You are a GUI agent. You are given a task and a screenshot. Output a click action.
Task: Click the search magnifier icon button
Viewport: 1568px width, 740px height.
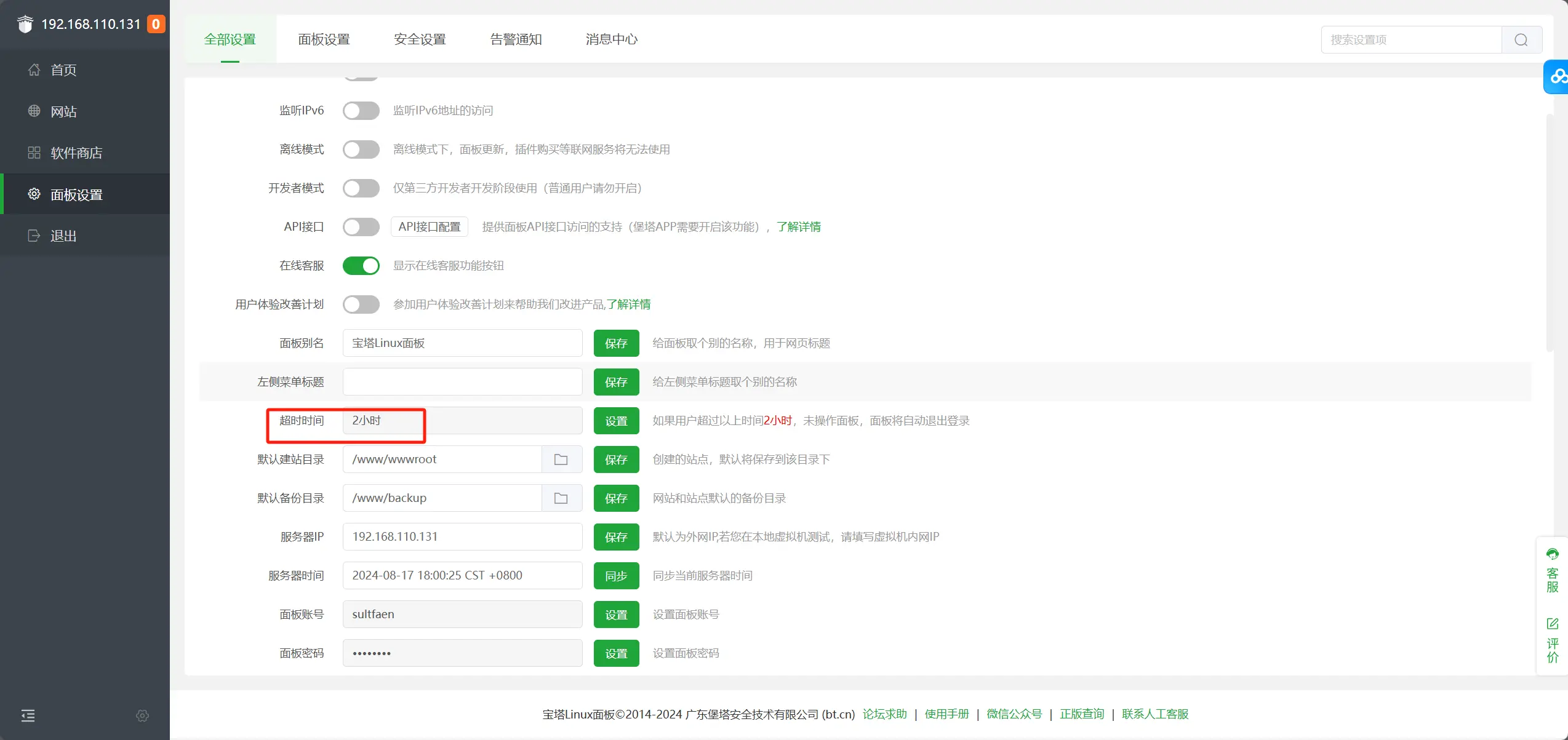point(1521,40)
